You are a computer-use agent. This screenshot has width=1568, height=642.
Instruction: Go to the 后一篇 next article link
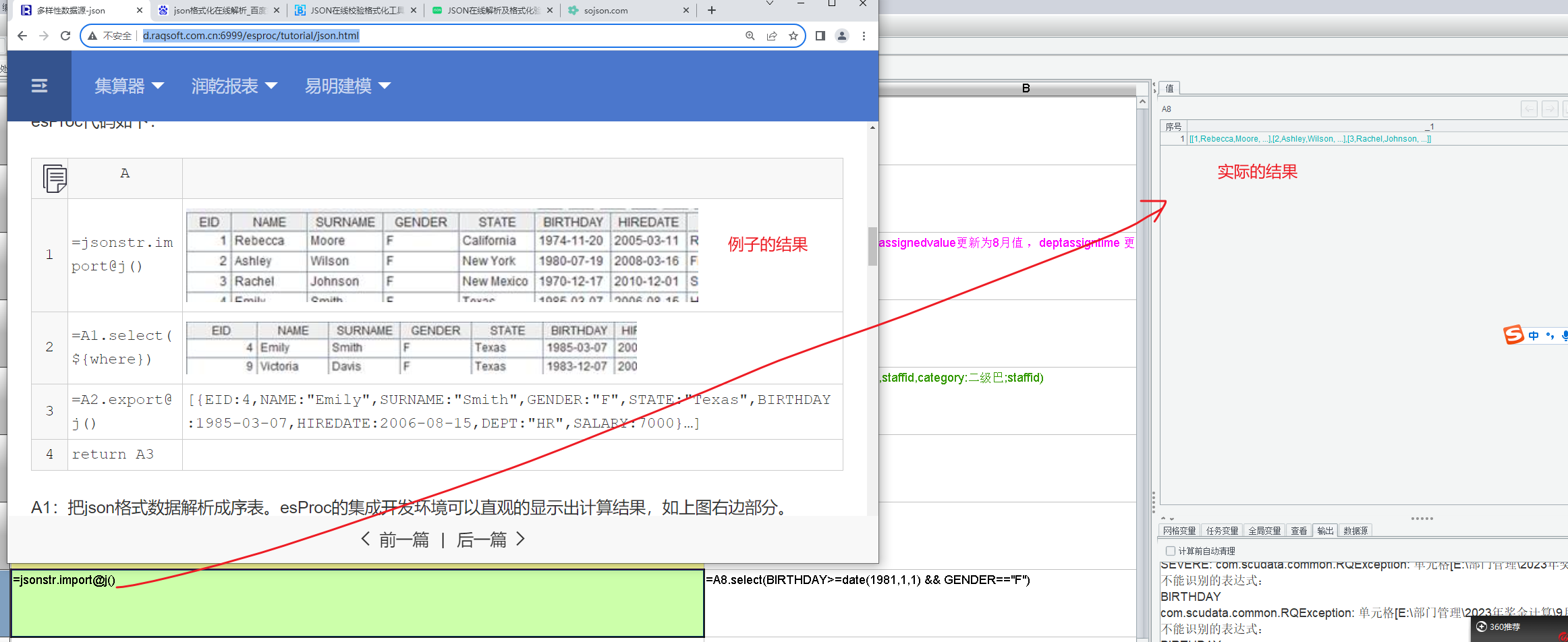(491, 539)
